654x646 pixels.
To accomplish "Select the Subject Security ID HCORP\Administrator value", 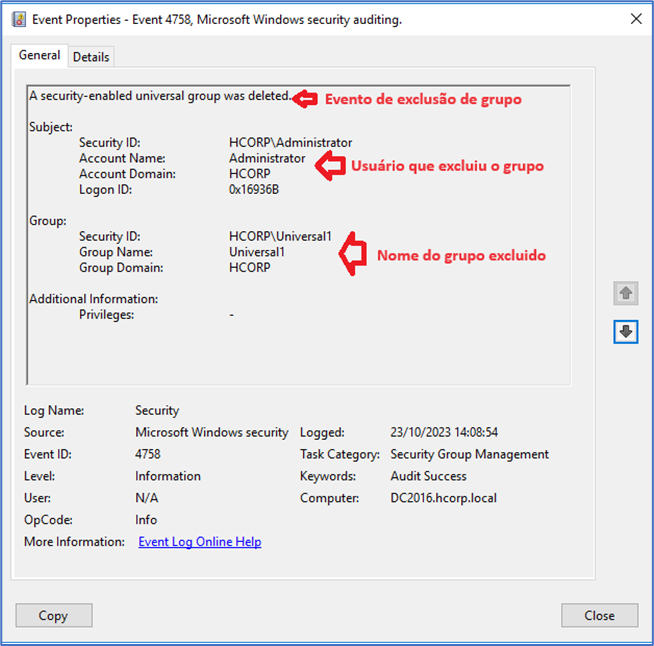I will coord(290,143).
